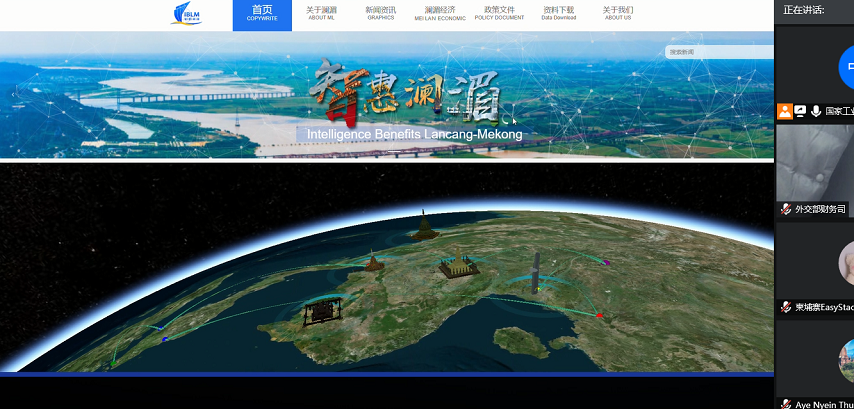Click the dark gate monument model

click(320, 313)
